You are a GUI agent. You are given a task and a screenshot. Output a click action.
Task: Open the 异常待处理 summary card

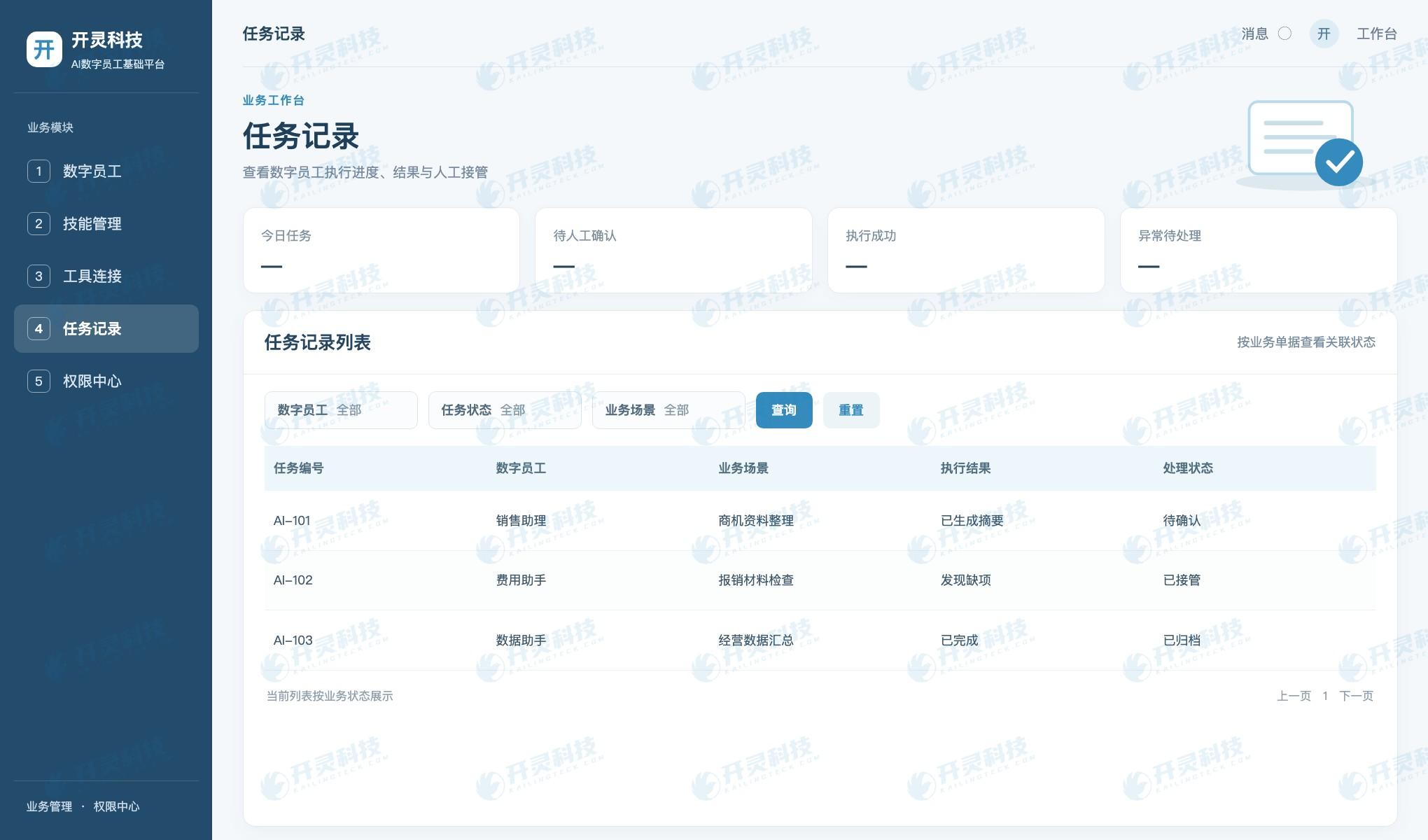point(1259,250)
